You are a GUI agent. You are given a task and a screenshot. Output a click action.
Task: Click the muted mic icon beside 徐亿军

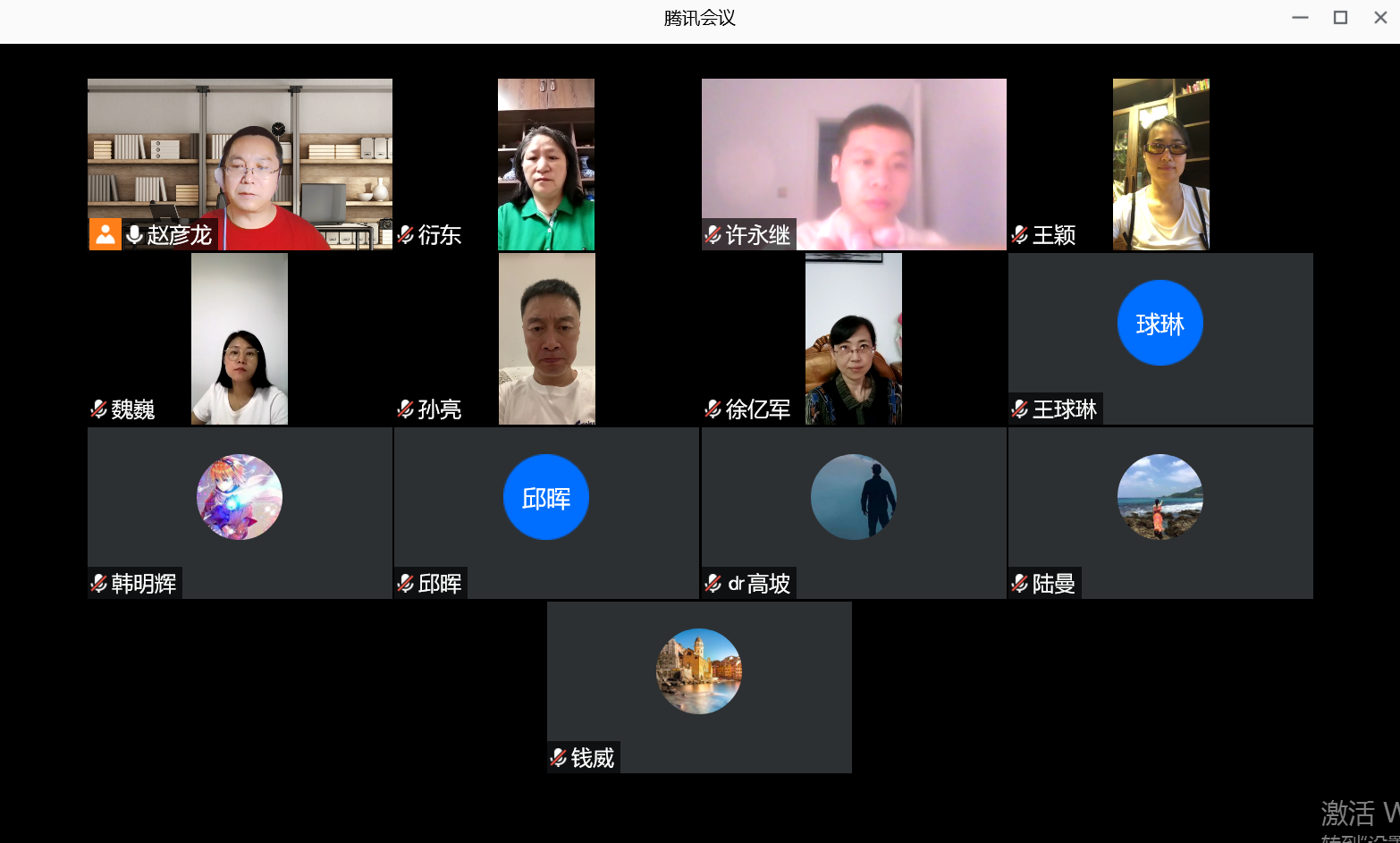[713, 409]
